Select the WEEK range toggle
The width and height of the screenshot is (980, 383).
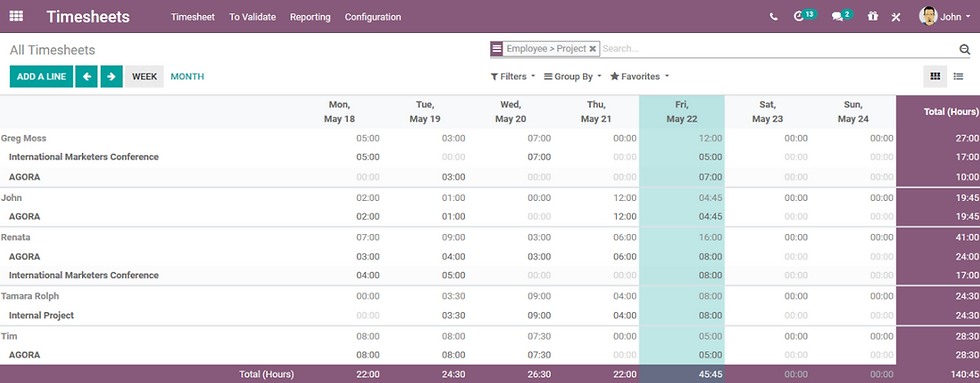(x=144, y=76)
